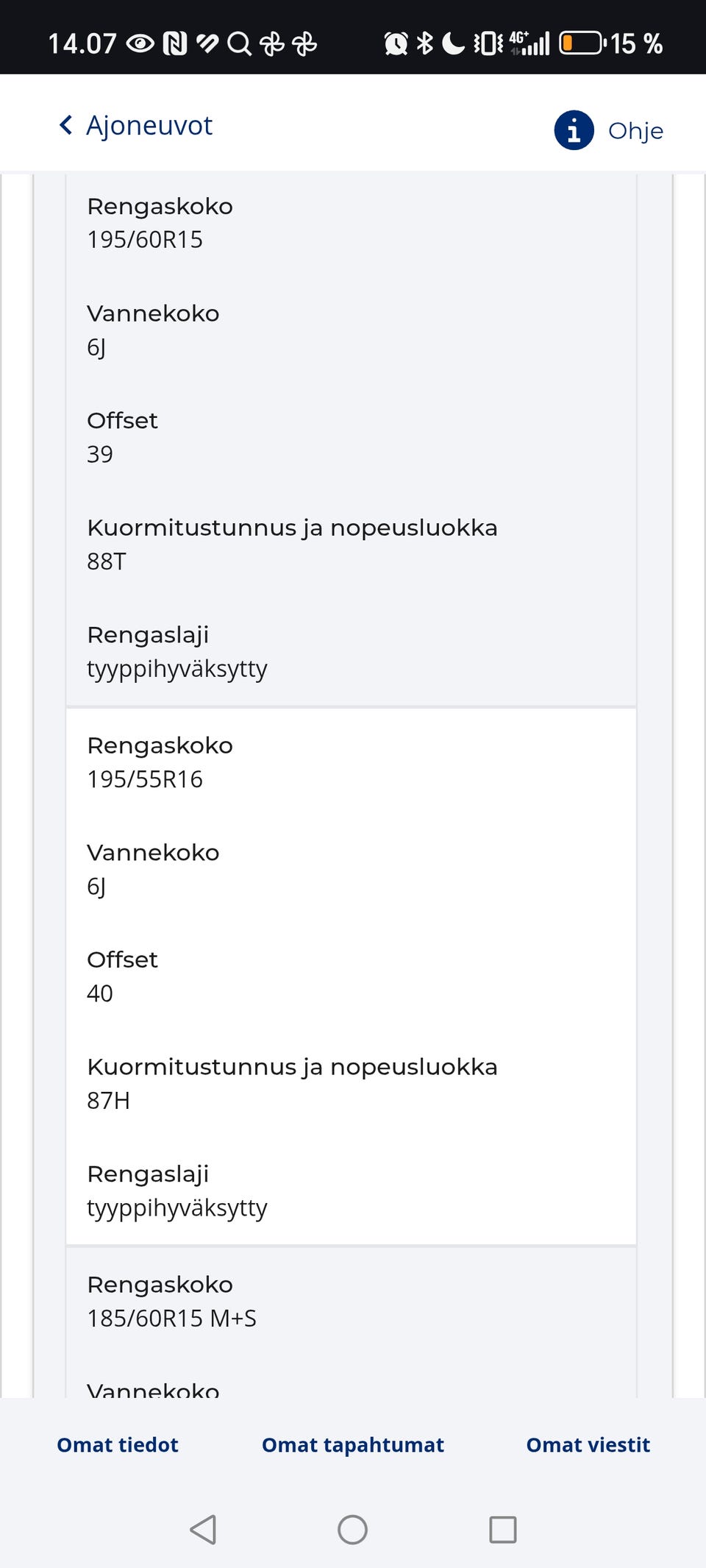Select the 195/60R15 tire size value
The height and width of the screenshot is (1568, 706).
pyautogui.click(x=145, y=240)
